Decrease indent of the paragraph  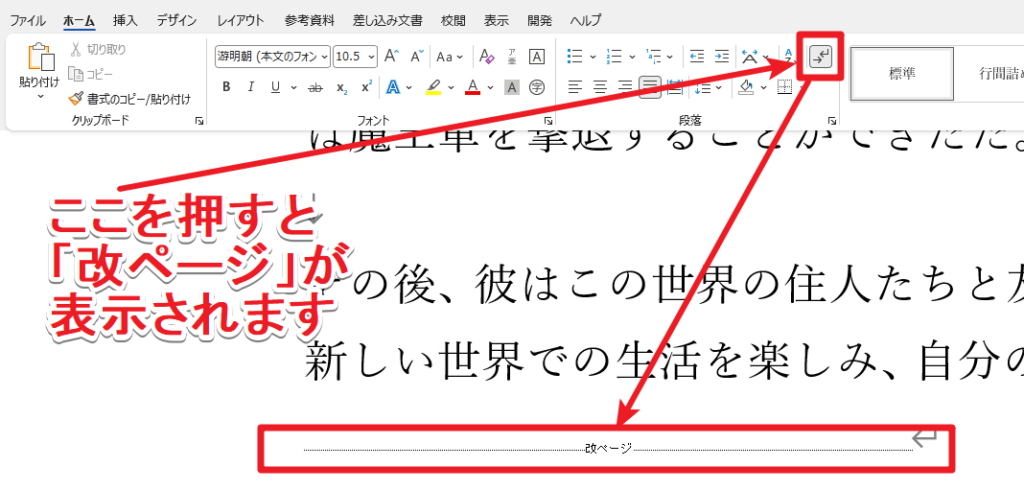[697, 56]
